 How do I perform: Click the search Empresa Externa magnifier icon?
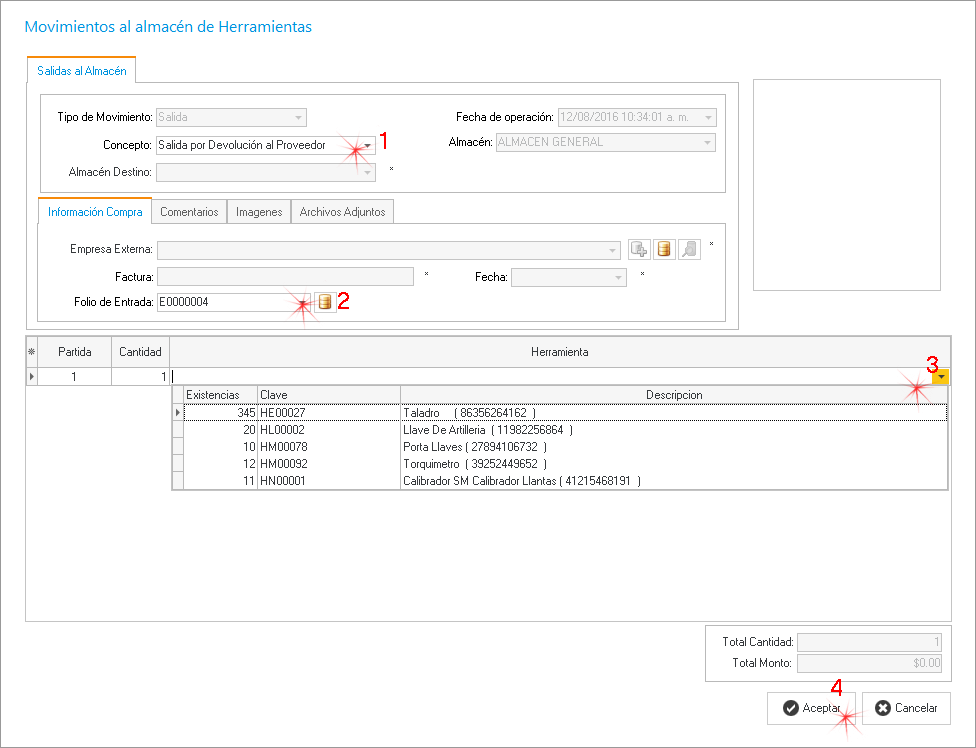coord(689,250)
